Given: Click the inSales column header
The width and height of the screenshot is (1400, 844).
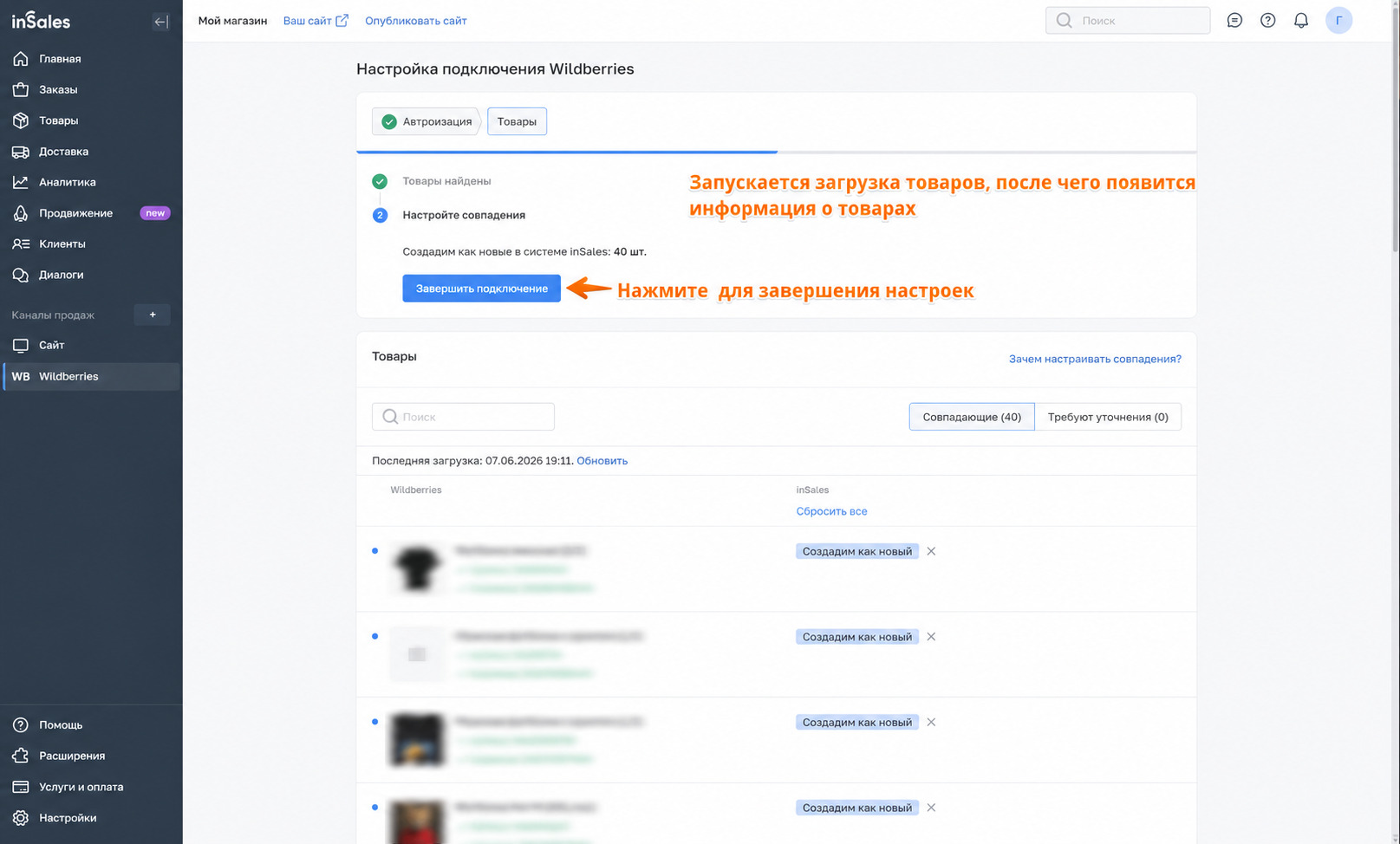Looking at the screenshot, I should [812, 490].
